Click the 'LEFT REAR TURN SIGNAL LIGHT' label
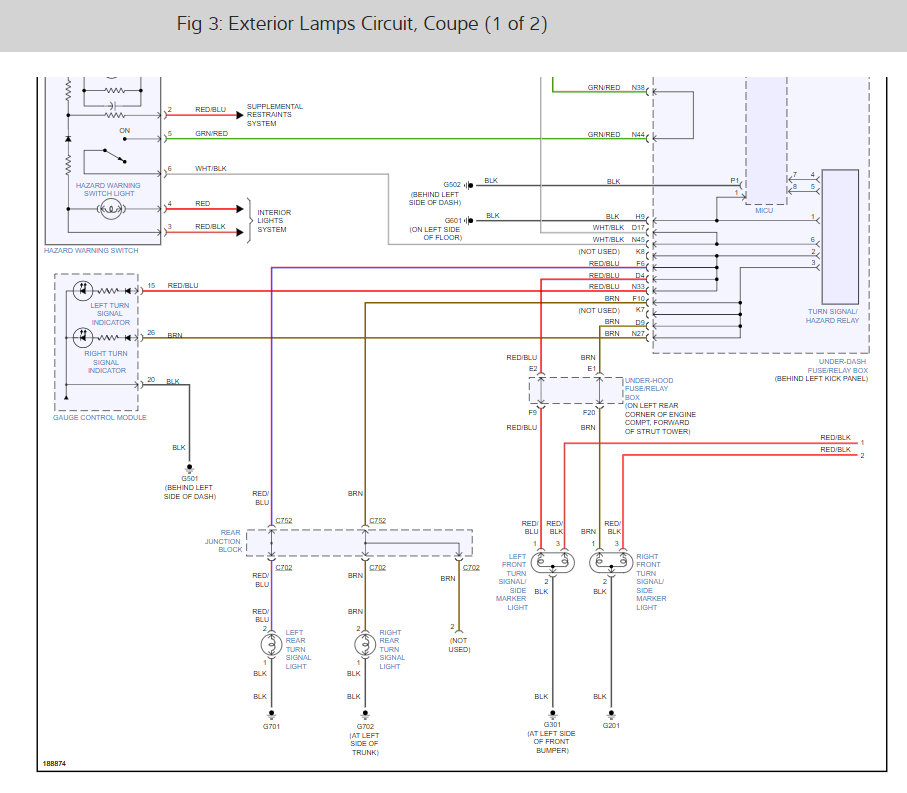This screenshot has width=907, height=793. 298,649
